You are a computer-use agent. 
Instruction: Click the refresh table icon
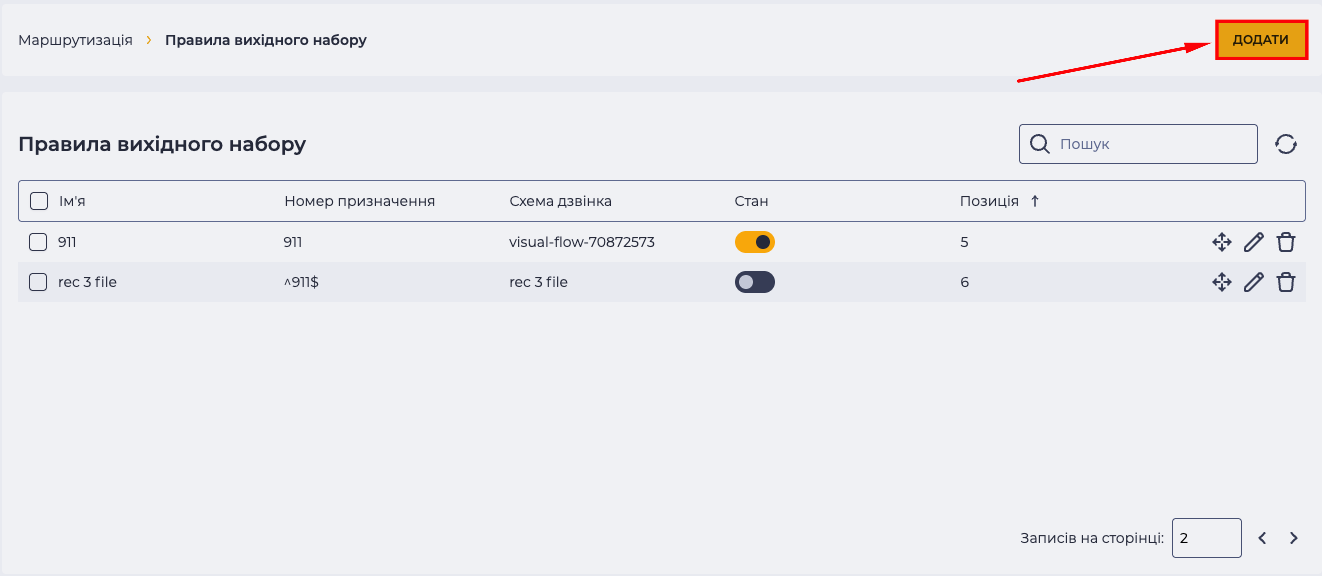coord(1286,144)
